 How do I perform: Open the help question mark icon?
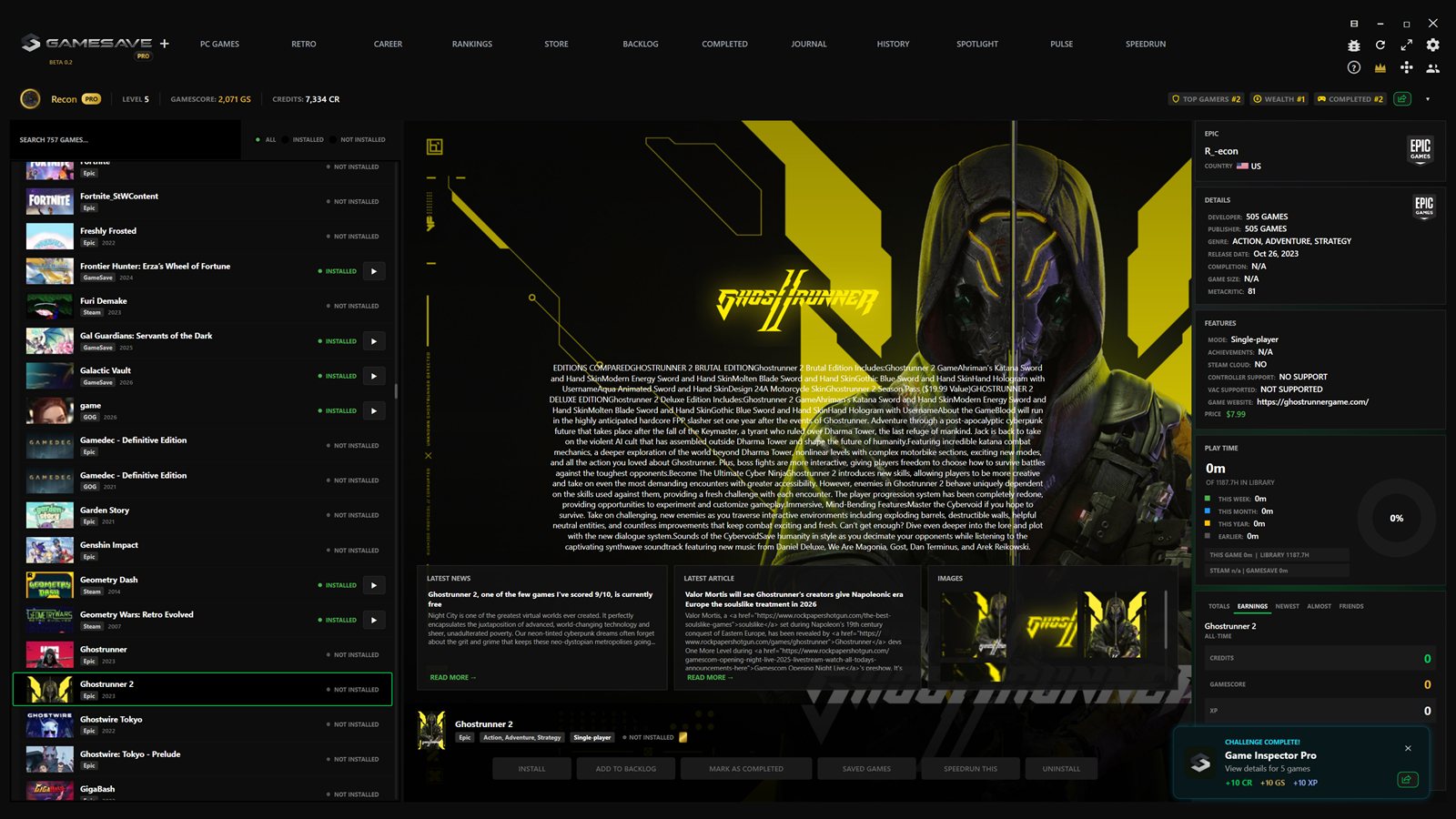[1353, 67]
